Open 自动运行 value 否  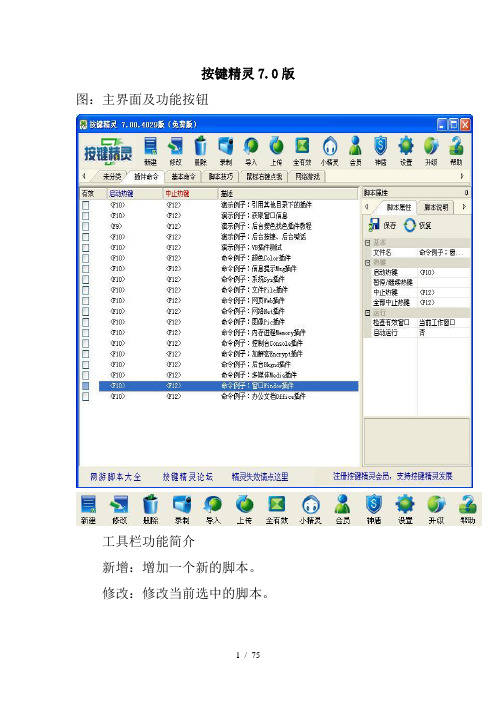(x=443, y=333)
